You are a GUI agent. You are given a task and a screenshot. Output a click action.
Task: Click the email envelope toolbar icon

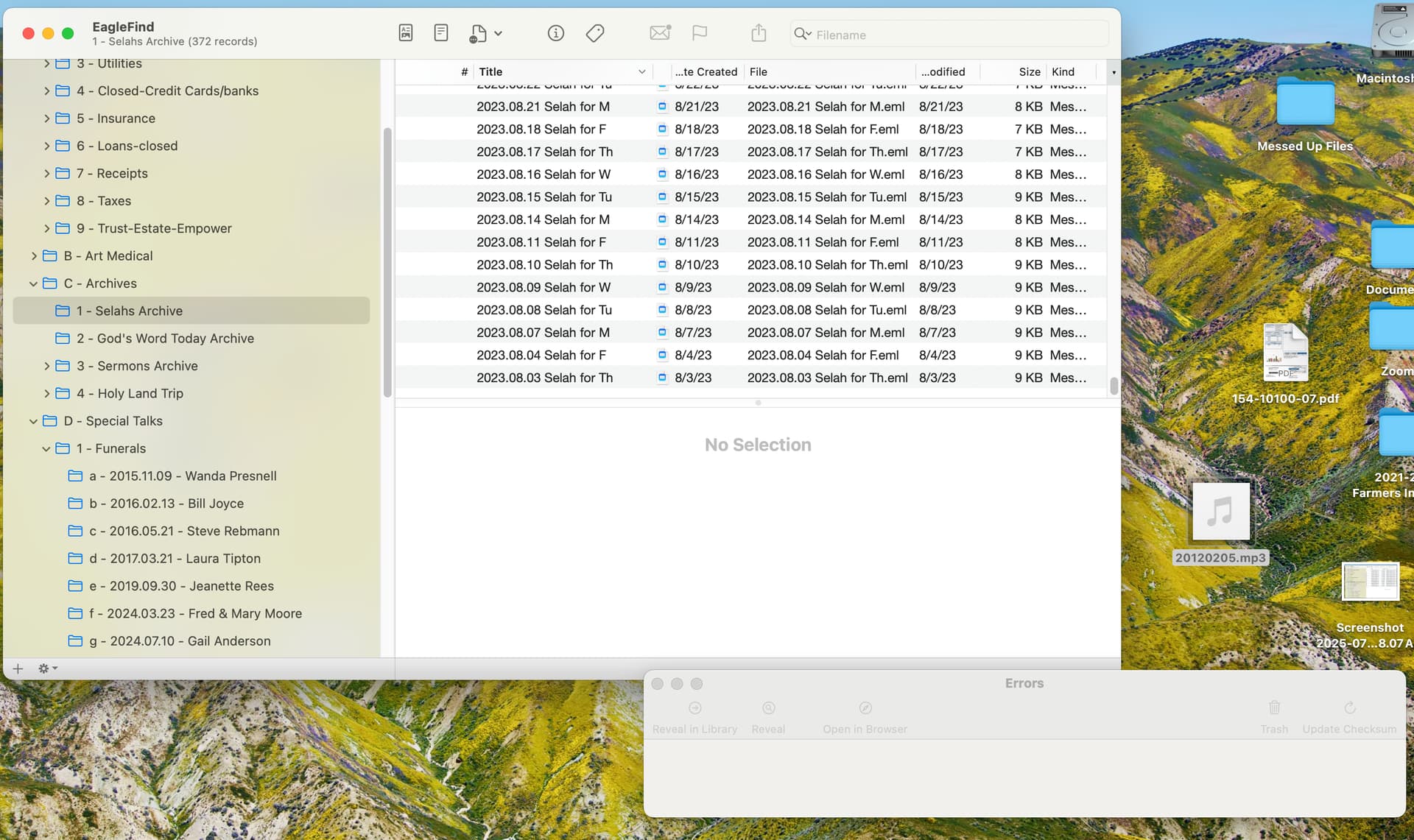point(660,33)
